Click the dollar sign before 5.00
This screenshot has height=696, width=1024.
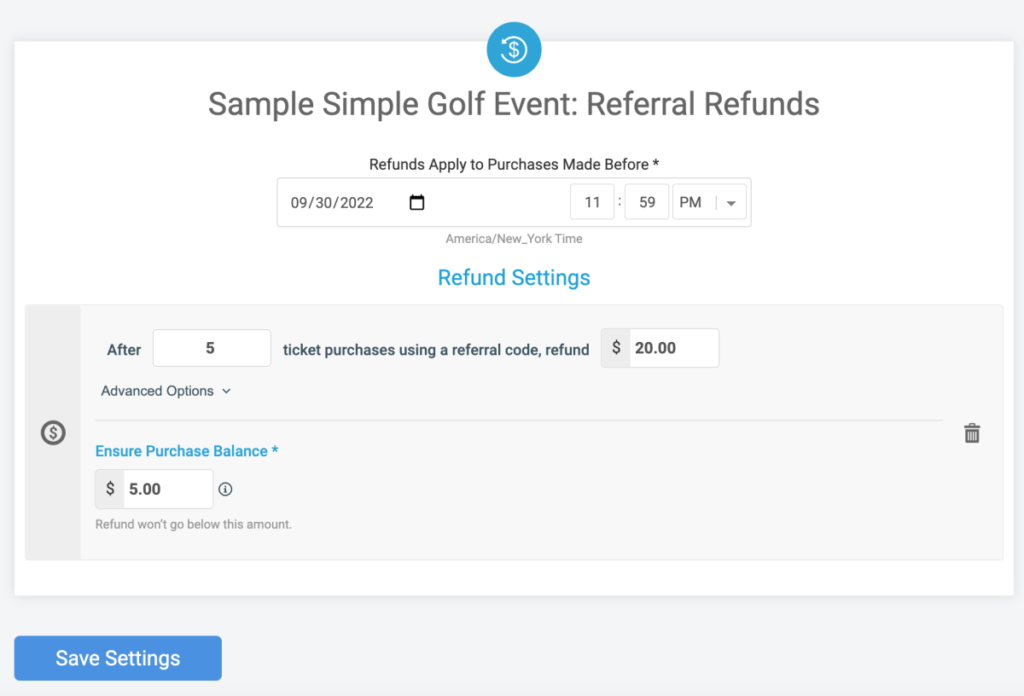(110, 489)
